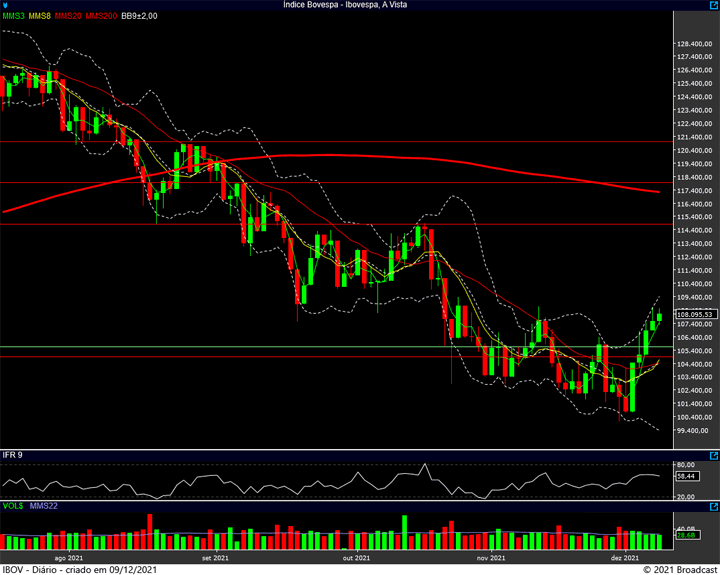Click the VOL$ indicator label
The width and height of the screenshot is (720, 575).
coord(13,506)
